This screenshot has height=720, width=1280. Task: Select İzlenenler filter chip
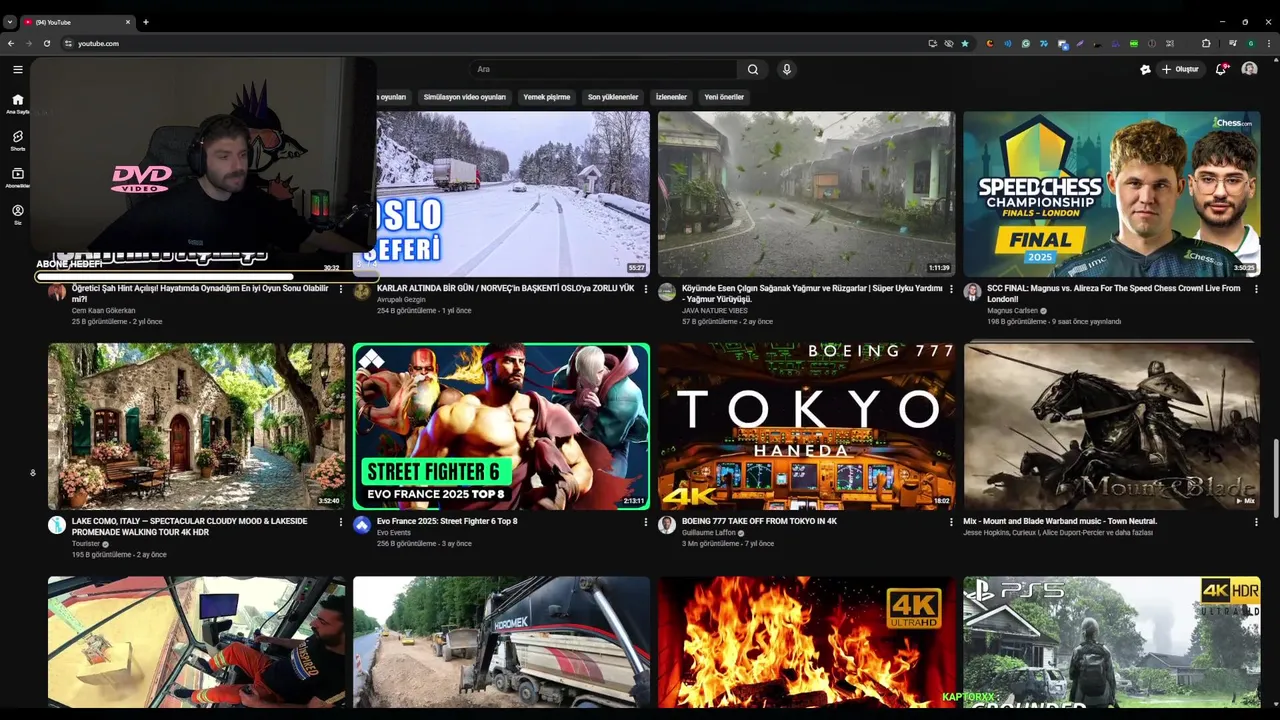click(671, 97)
